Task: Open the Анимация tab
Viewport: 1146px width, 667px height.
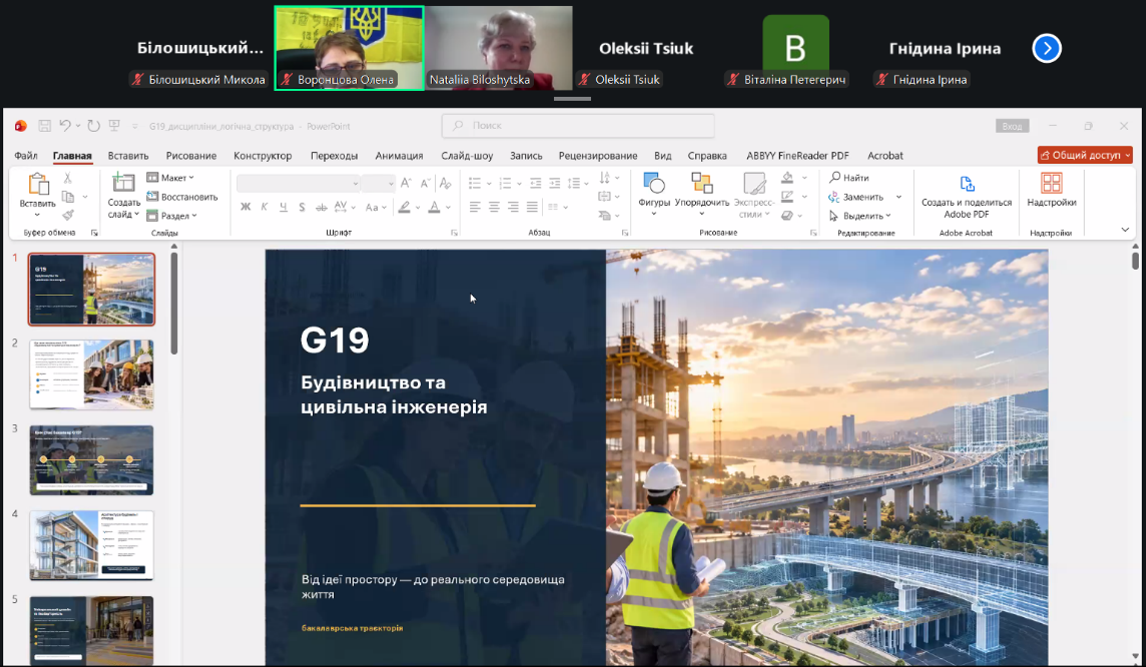Action: (399, 156)
